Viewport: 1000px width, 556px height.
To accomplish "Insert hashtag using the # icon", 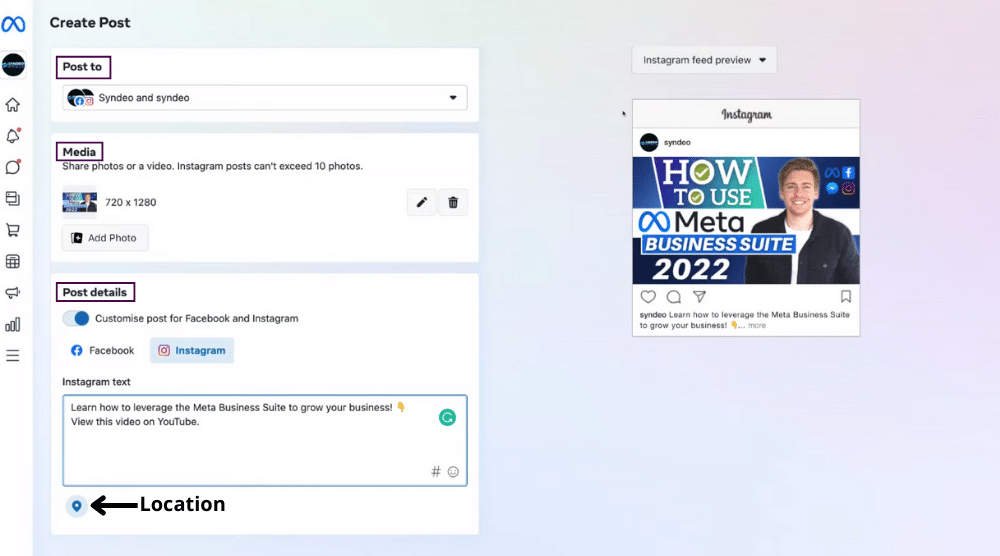I will click(x=436, y=472).
